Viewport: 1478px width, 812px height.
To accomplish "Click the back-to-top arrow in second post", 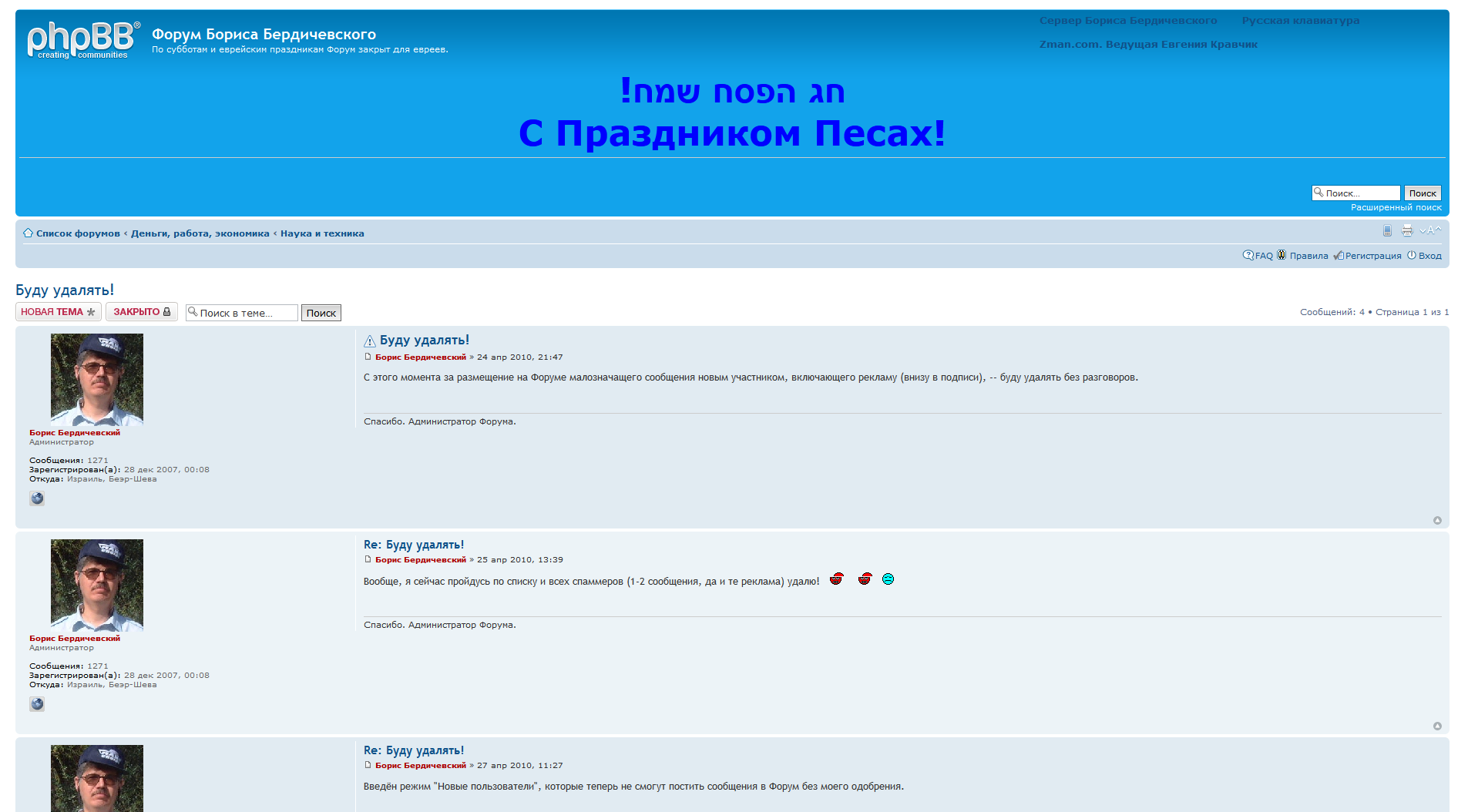I will pyautogui.click(x=1437, y=726).
